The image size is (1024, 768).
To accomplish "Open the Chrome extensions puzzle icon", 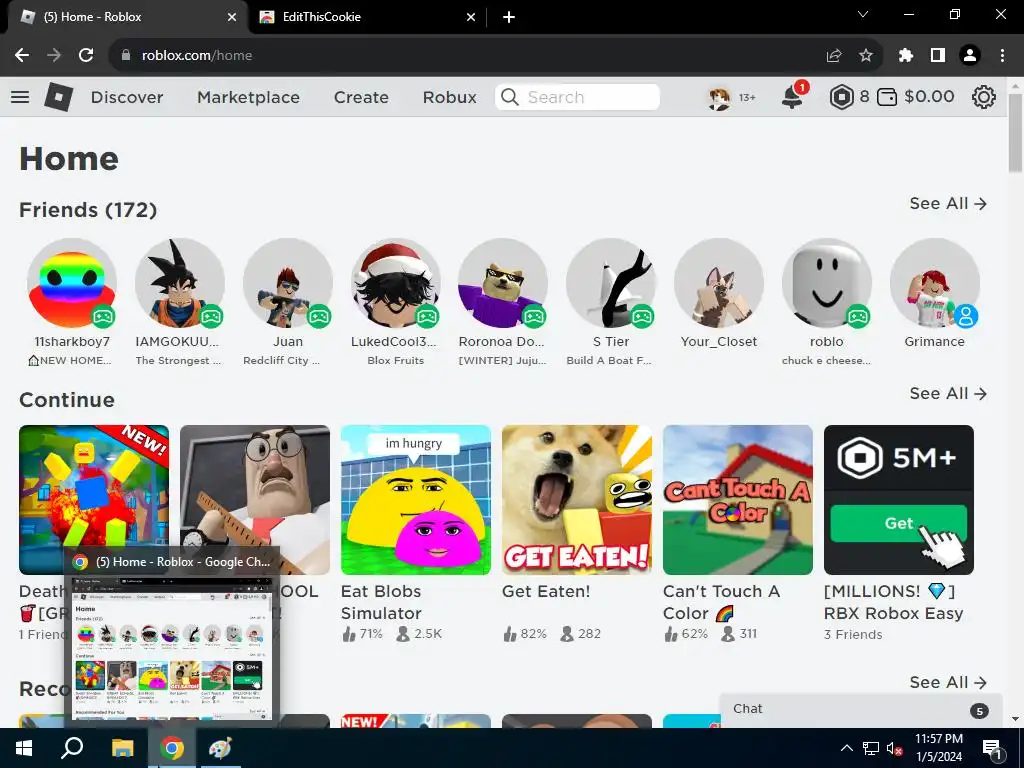I will 905,56.
